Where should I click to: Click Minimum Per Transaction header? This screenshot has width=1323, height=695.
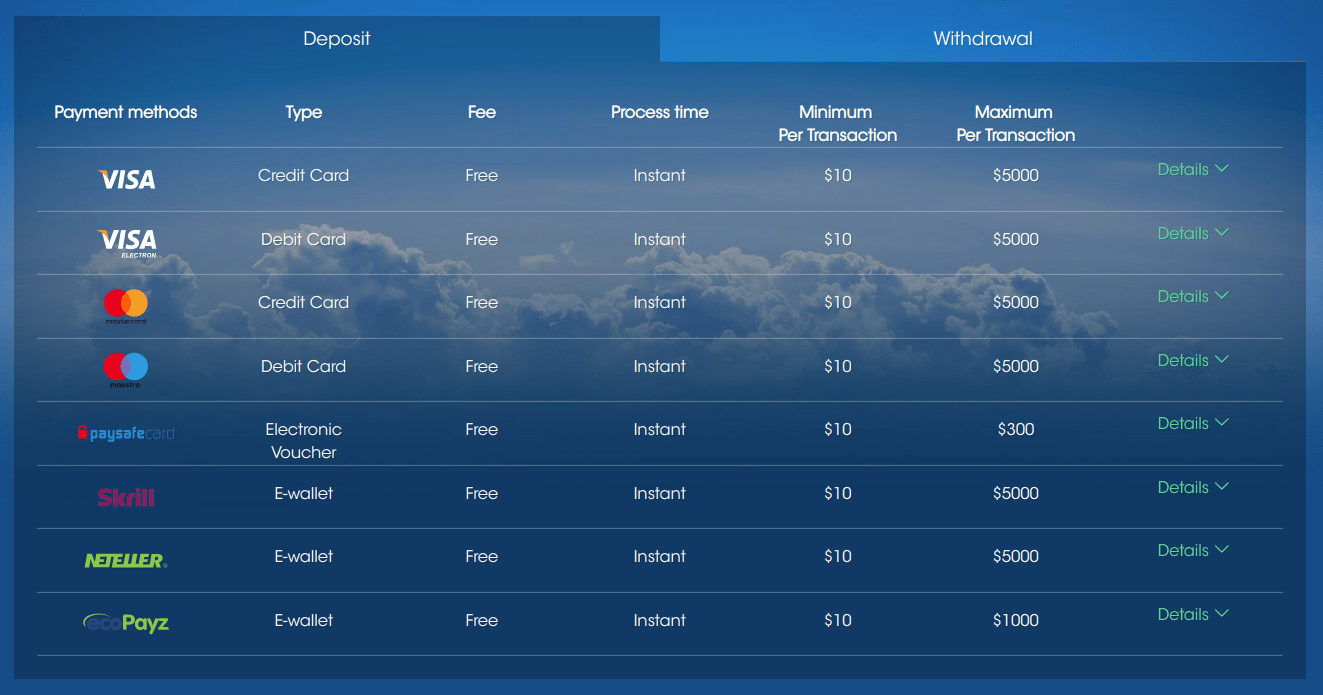838,123
